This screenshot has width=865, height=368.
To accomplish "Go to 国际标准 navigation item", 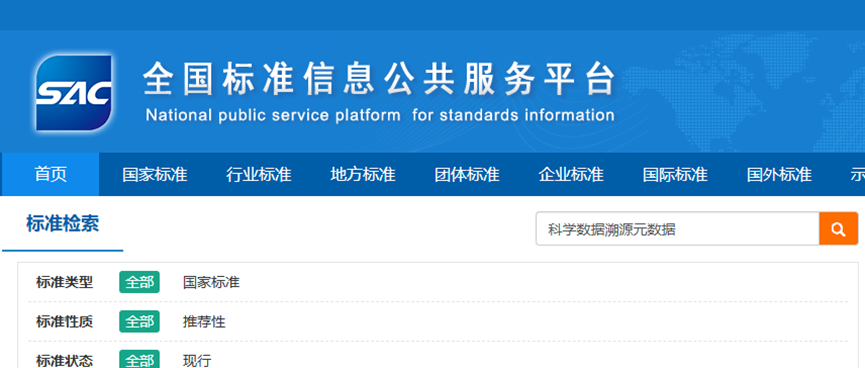I will (x=675, y=174).
